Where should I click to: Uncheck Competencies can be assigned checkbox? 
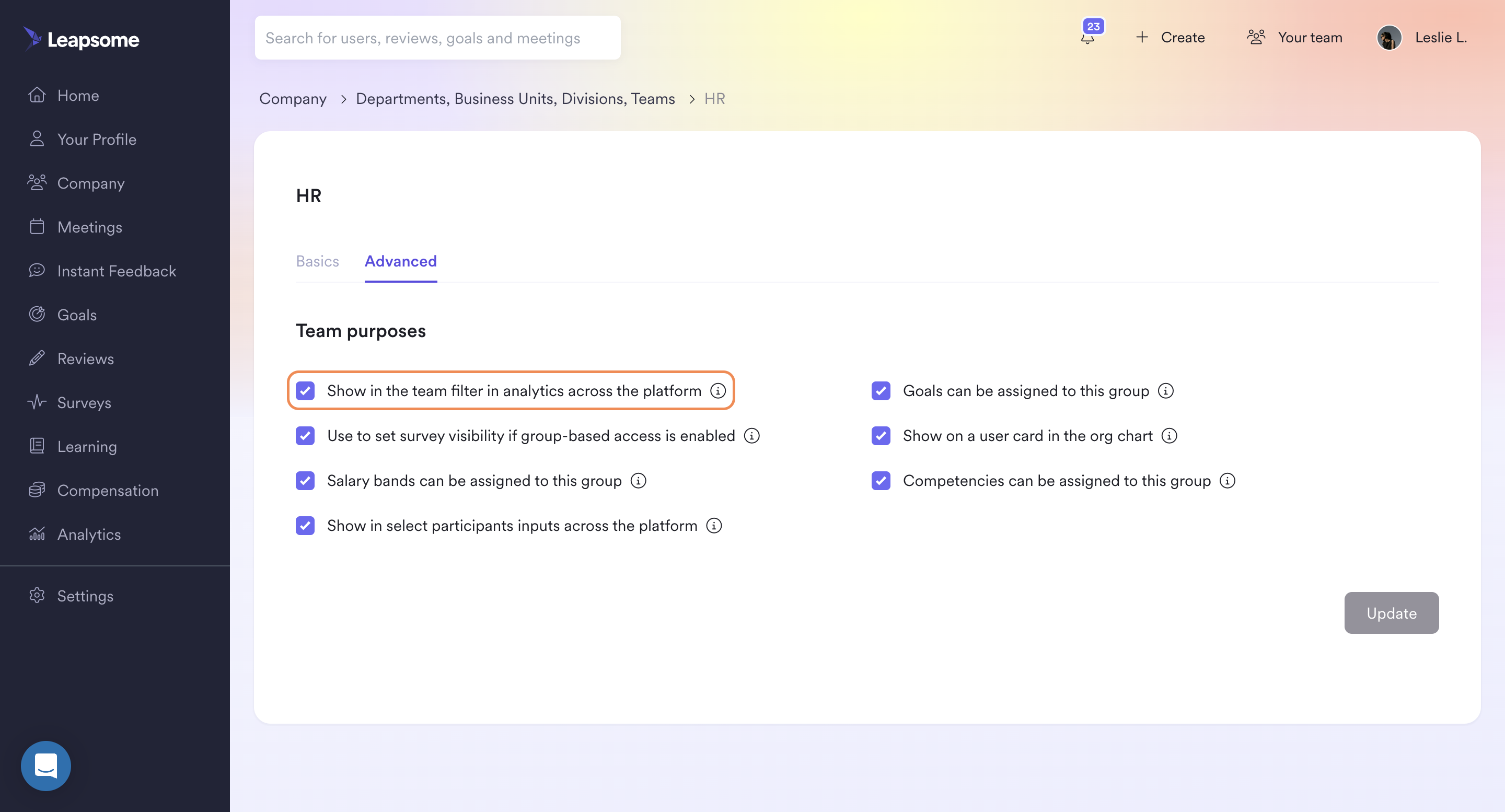tap(881, 481)
